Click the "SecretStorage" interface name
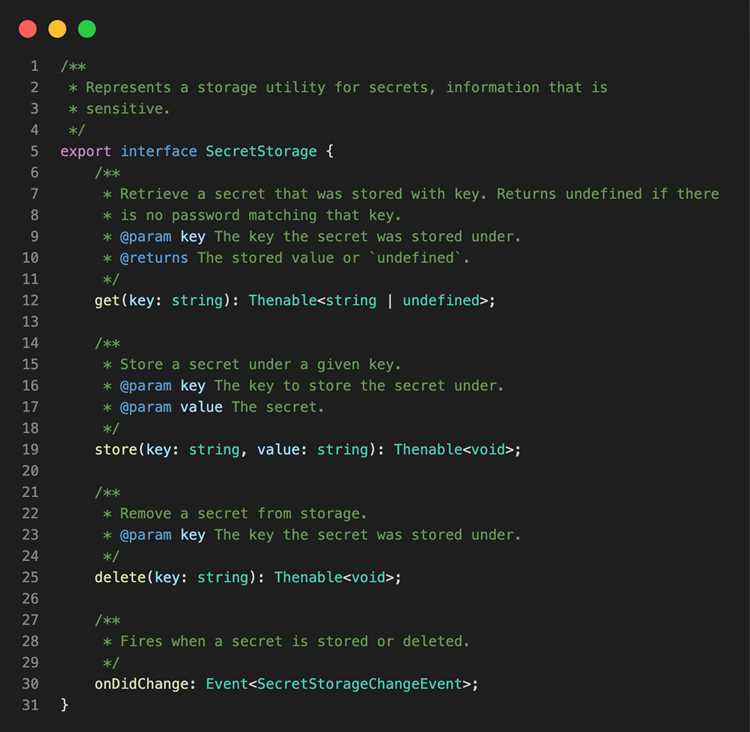Viewport: 750px width, 732px height. click(x=261, y=152)
